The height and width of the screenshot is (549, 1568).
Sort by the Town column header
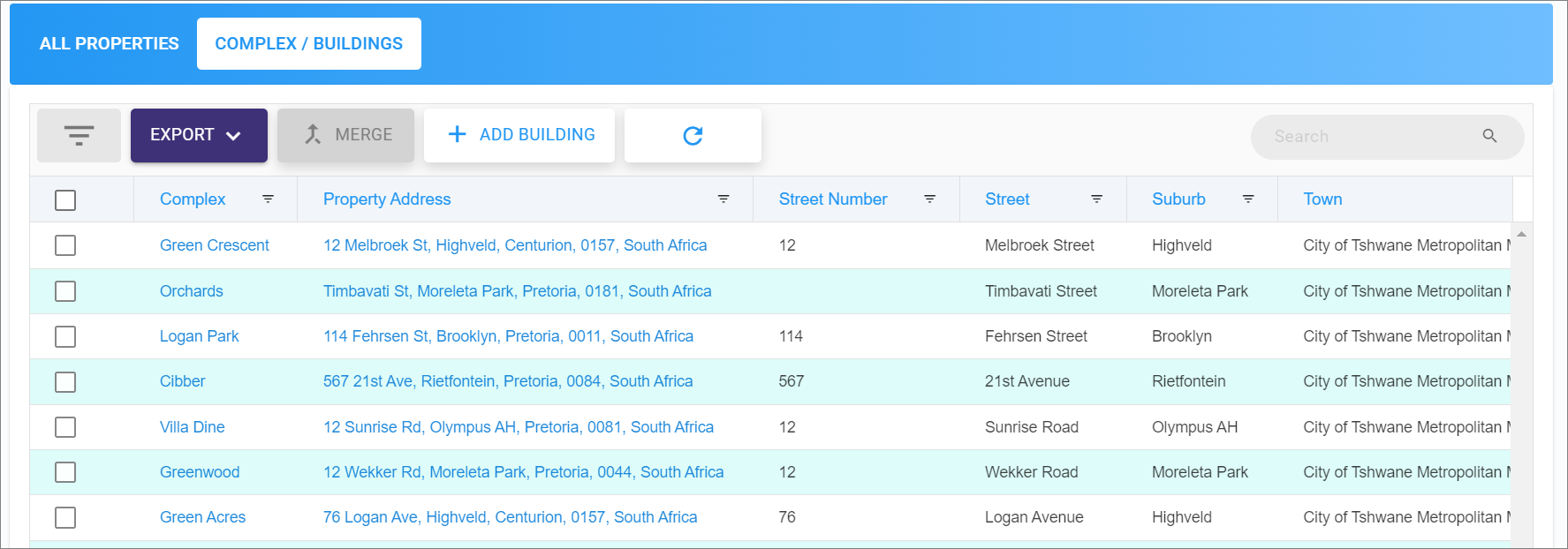pos(1322,199)
